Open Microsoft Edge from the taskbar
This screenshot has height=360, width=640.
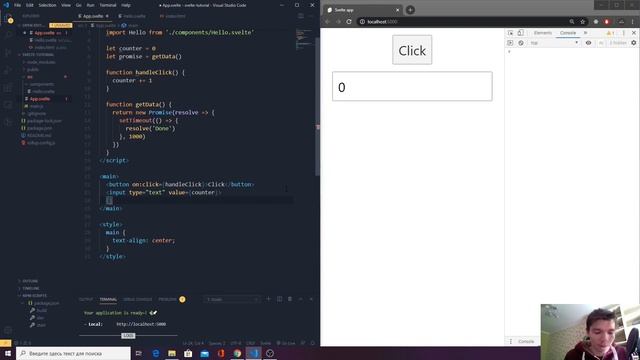pos(156,353)
